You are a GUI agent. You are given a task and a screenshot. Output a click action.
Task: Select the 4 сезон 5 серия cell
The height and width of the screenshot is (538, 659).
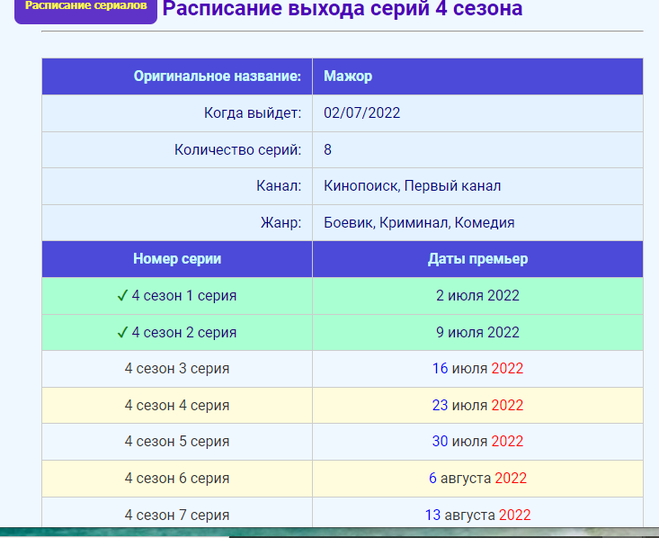[177, 442]
